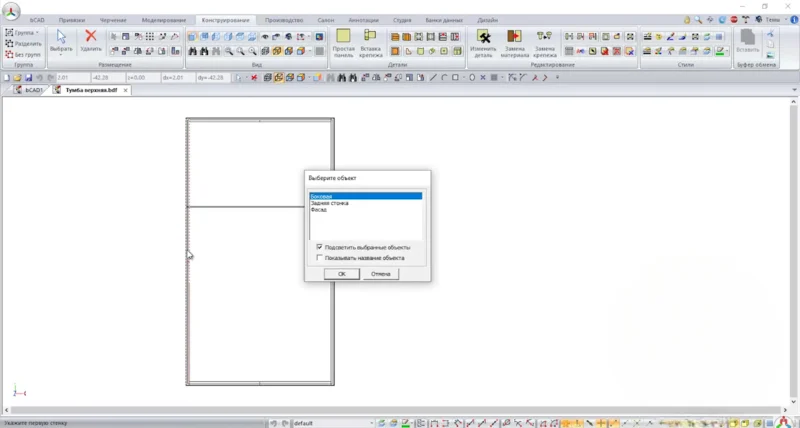Switch to the Моделирование ribbon tab
The width and height of the screenshot is (800, 428).
[163, 20]
